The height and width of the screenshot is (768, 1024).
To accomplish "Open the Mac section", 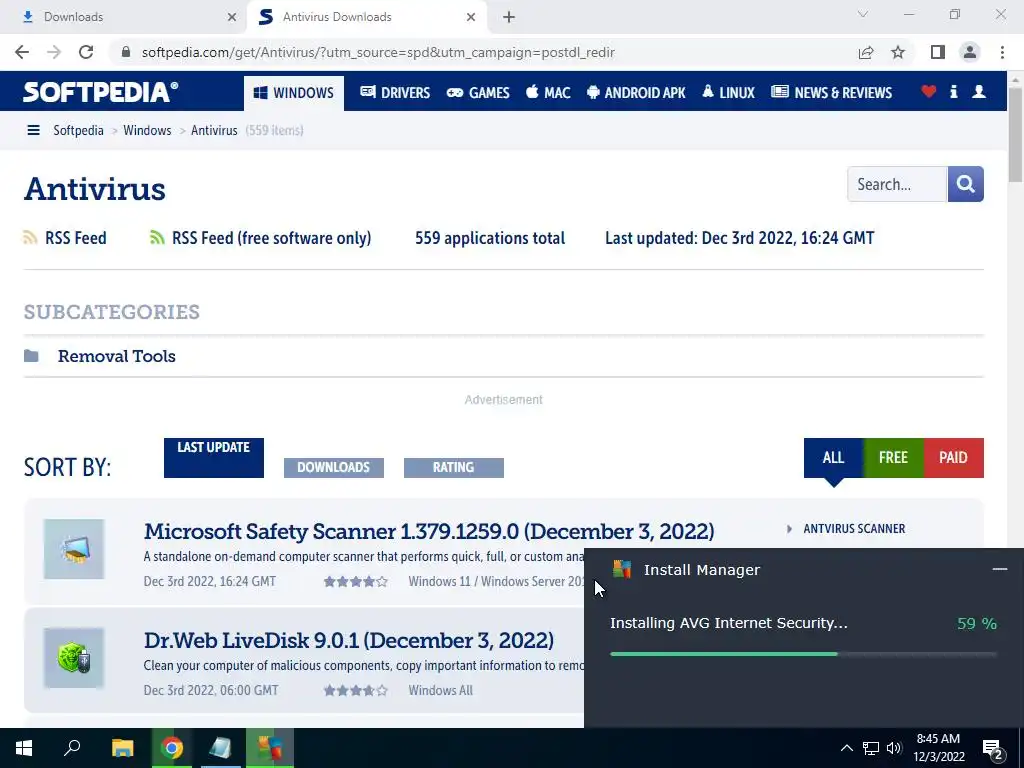I will click(548, 93).
